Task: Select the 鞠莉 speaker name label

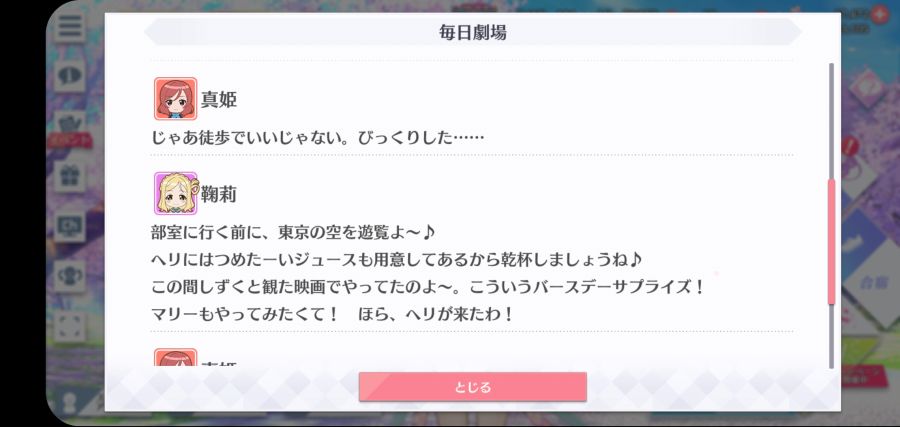Action: (219, 195)
